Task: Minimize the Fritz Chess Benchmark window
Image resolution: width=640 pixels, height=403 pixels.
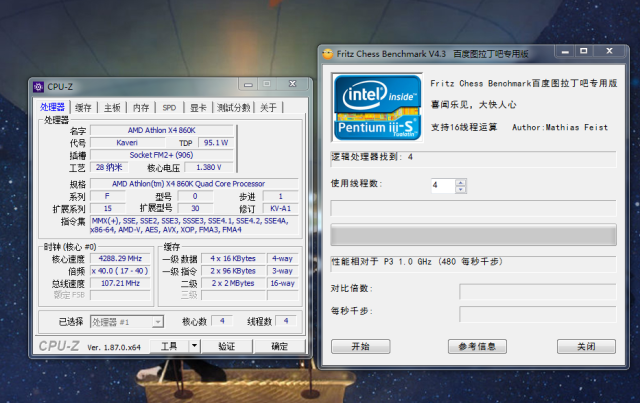Action: (x=565, y=51)
